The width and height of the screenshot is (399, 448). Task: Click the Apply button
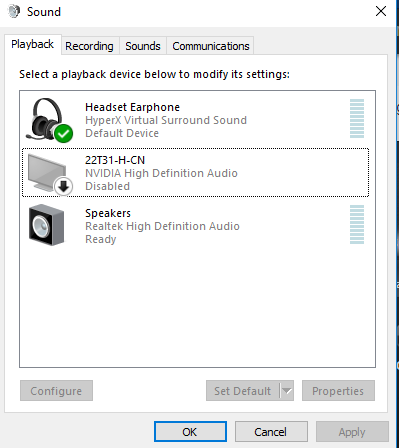tap(352, 432)
